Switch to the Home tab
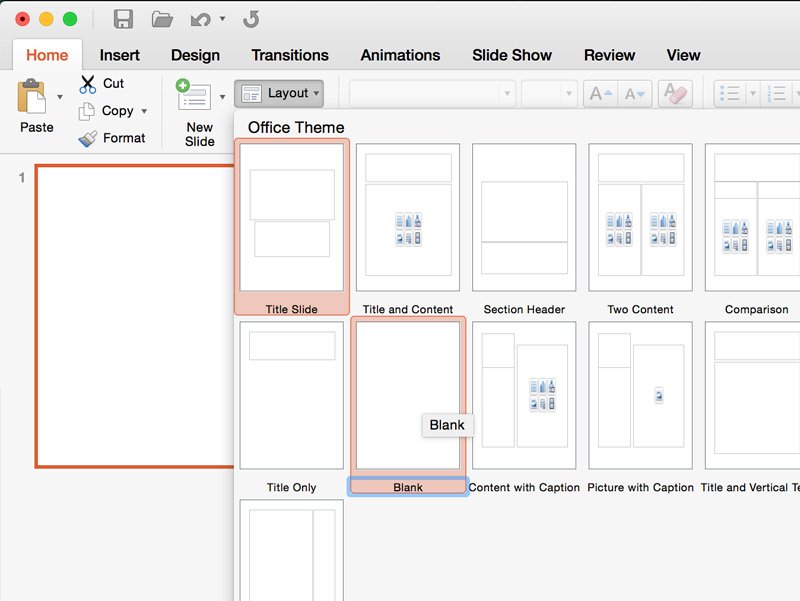Viewport: 800px width, 601px height. (x=47, y=55)
